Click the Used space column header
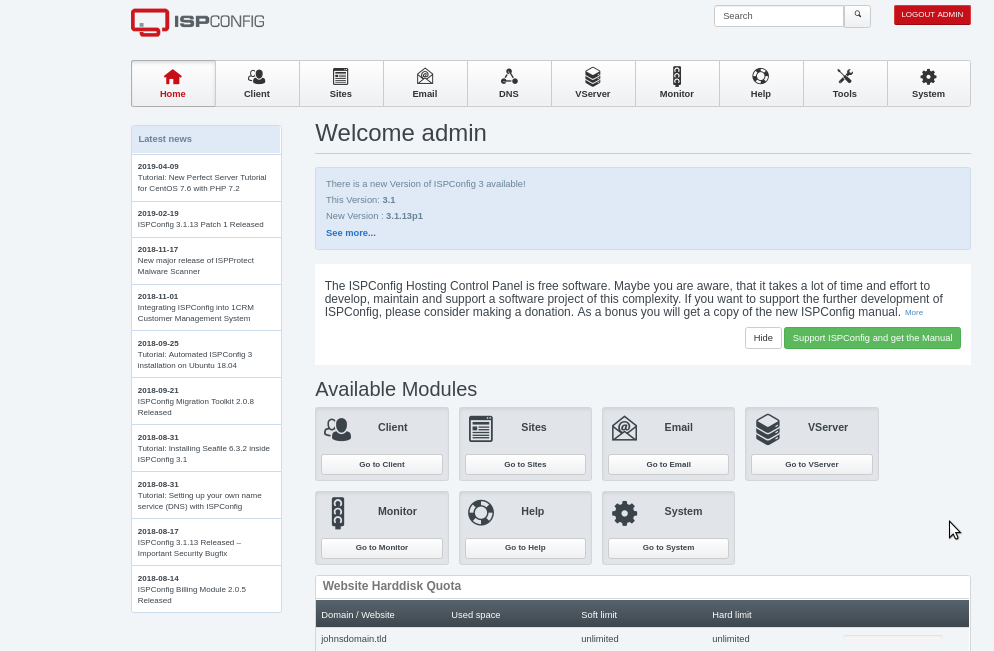 click(x=475, y=615)
